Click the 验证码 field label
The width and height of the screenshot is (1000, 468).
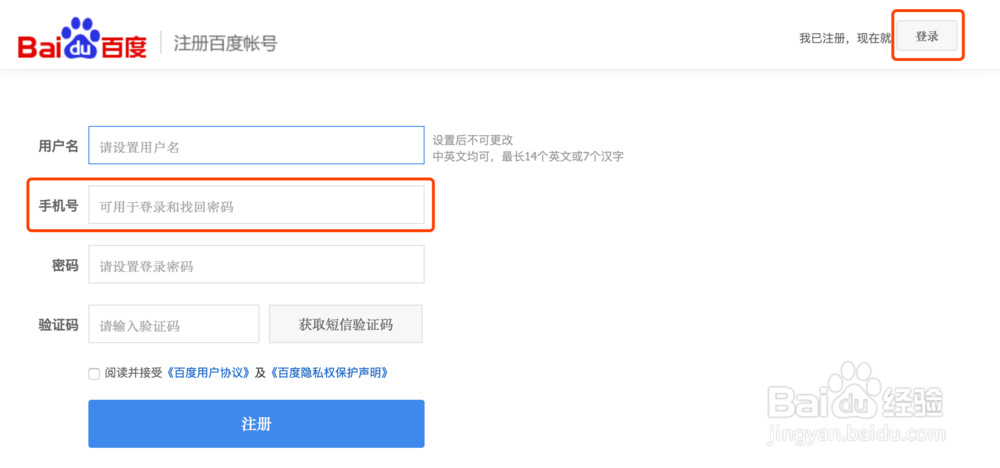pos(58,325)
